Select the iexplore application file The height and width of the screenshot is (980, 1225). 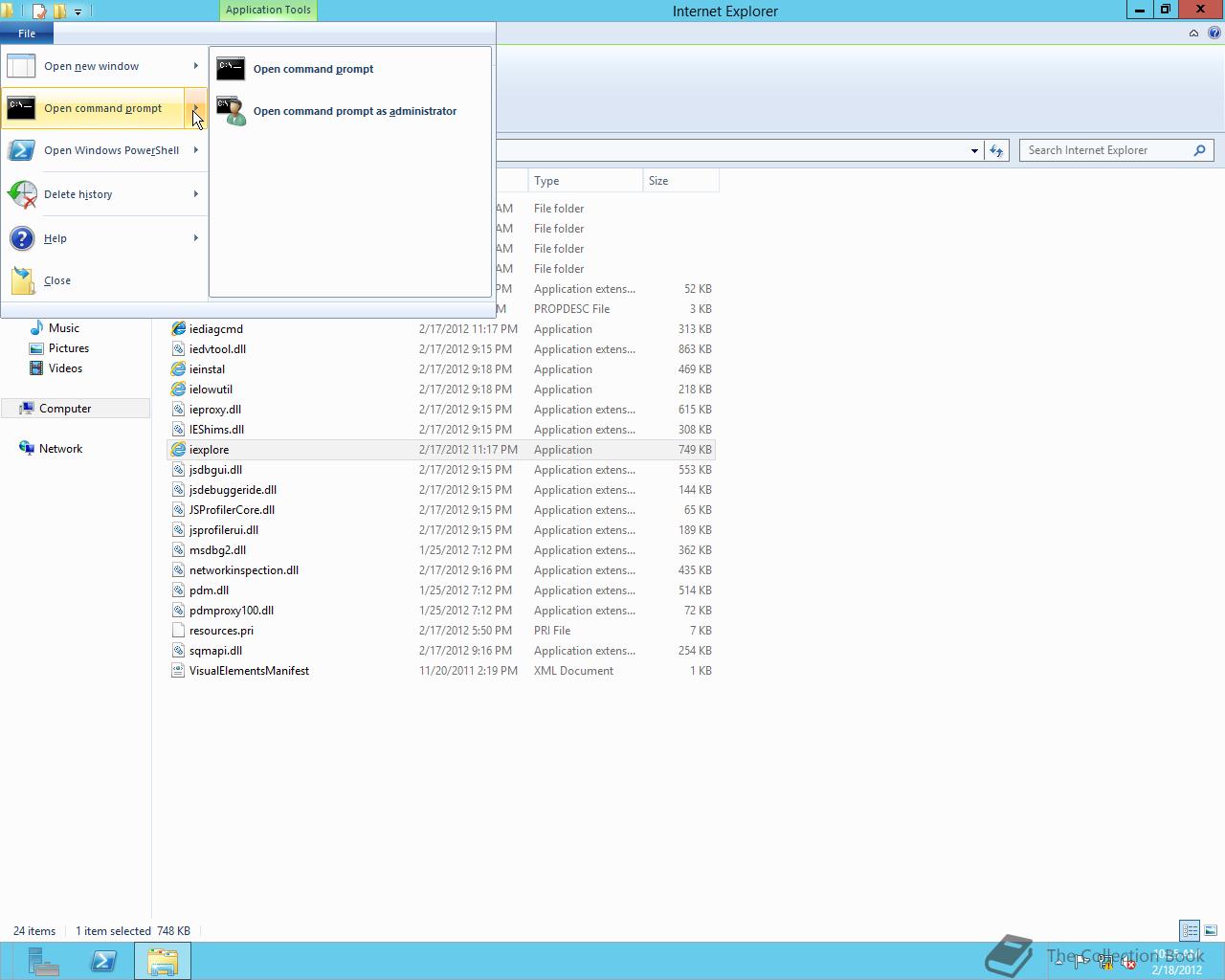(x=441, y=450)
